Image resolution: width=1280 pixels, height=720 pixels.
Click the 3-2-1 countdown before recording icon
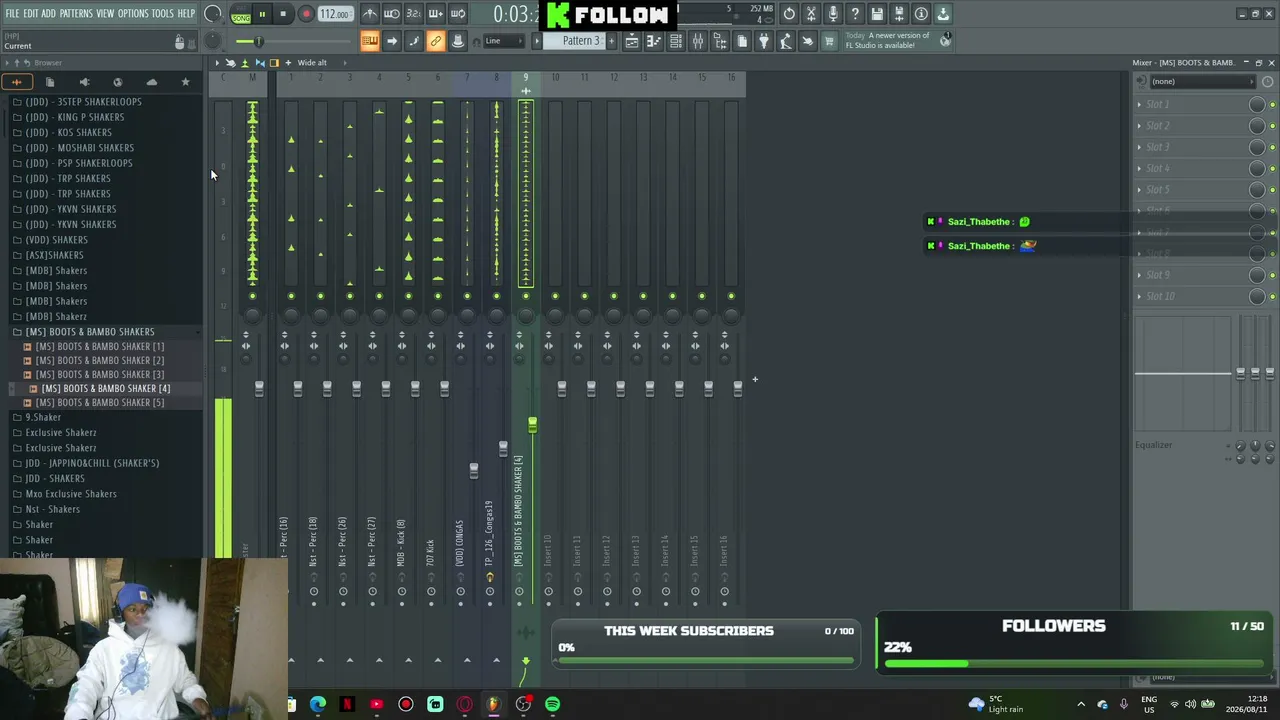point(414,14)
